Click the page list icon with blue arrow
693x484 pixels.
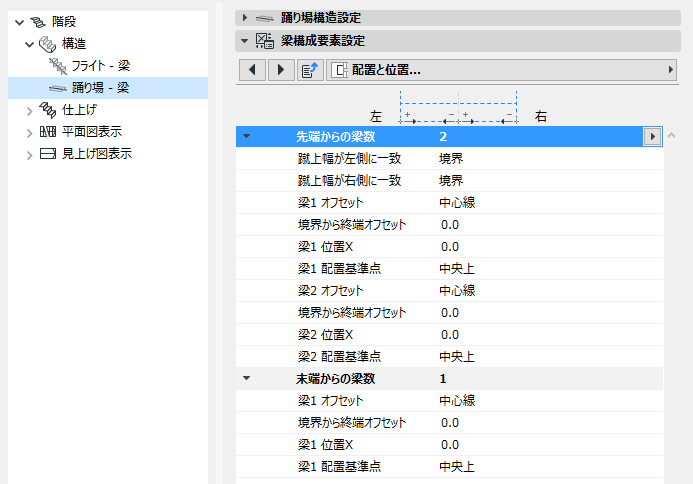tap(310, 70)
